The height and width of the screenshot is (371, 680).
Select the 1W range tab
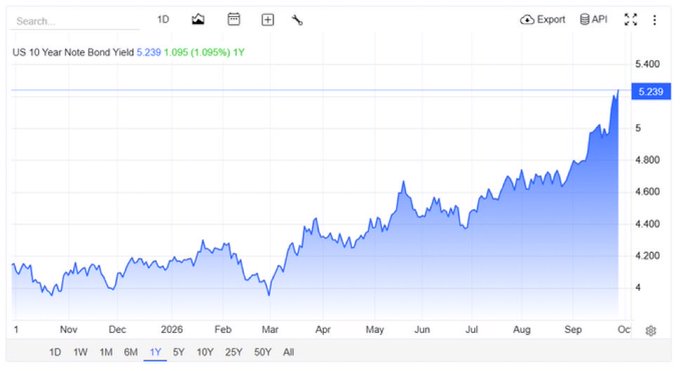[80, 352]
